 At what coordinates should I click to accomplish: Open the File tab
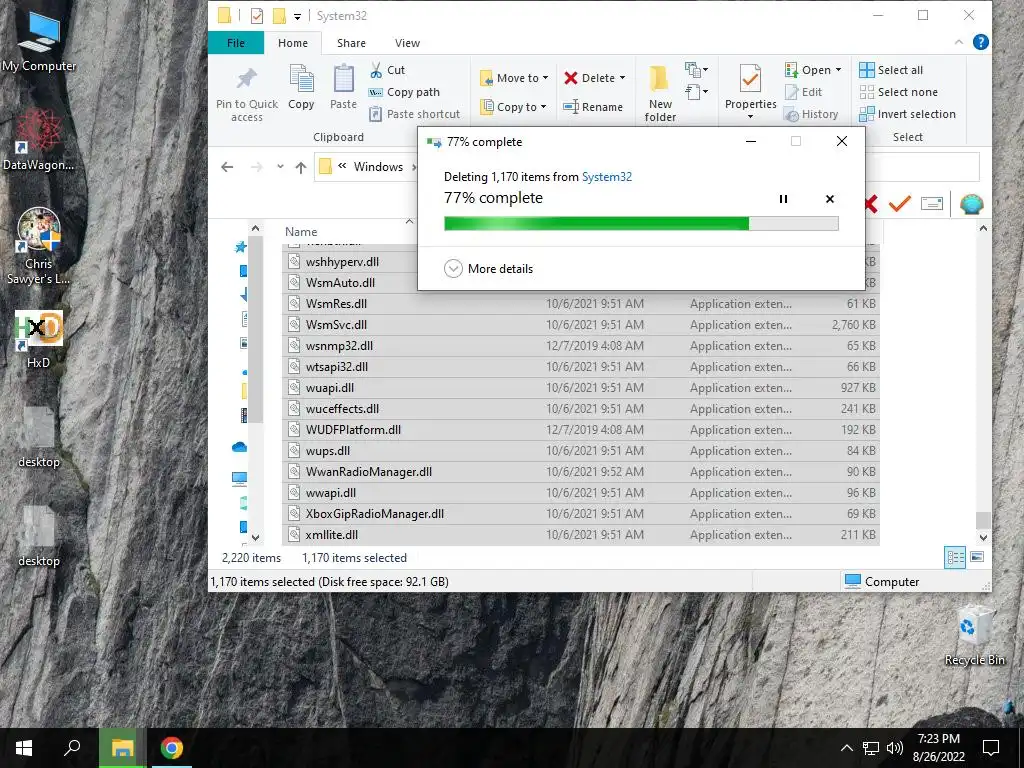pos(236,43)
